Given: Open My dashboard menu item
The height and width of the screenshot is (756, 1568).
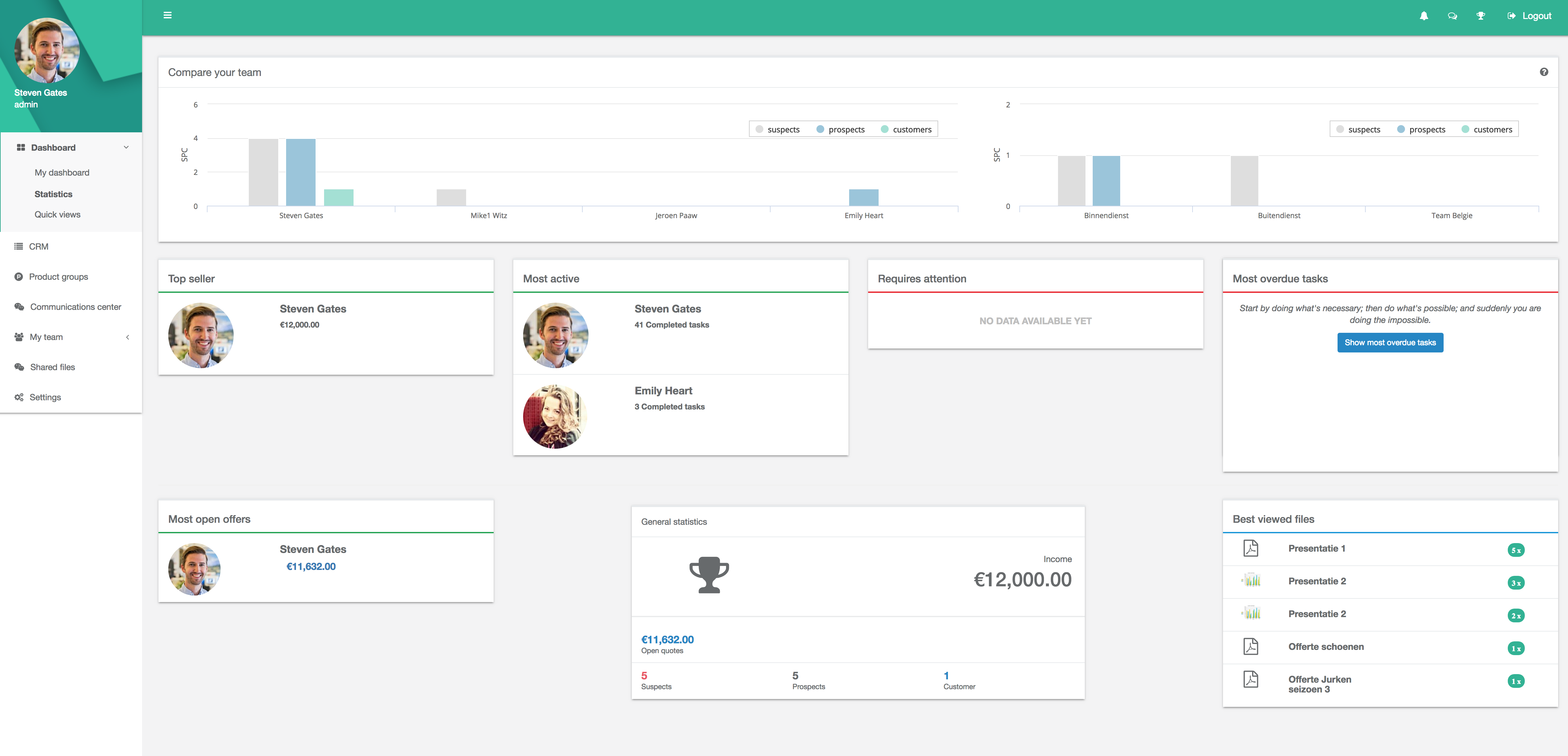Looking at the screenshot, I should [x=62, y=172].
